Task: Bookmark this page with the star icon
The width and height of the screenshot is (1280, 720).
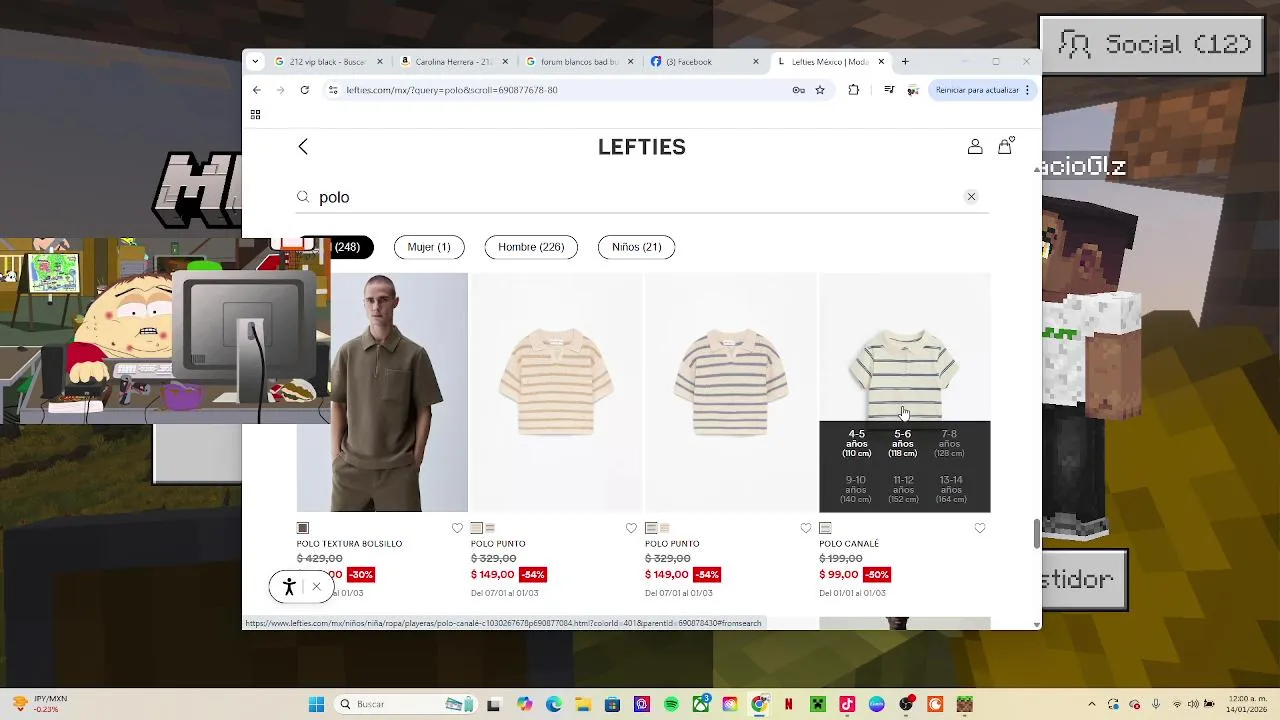Action: point(820,90)
